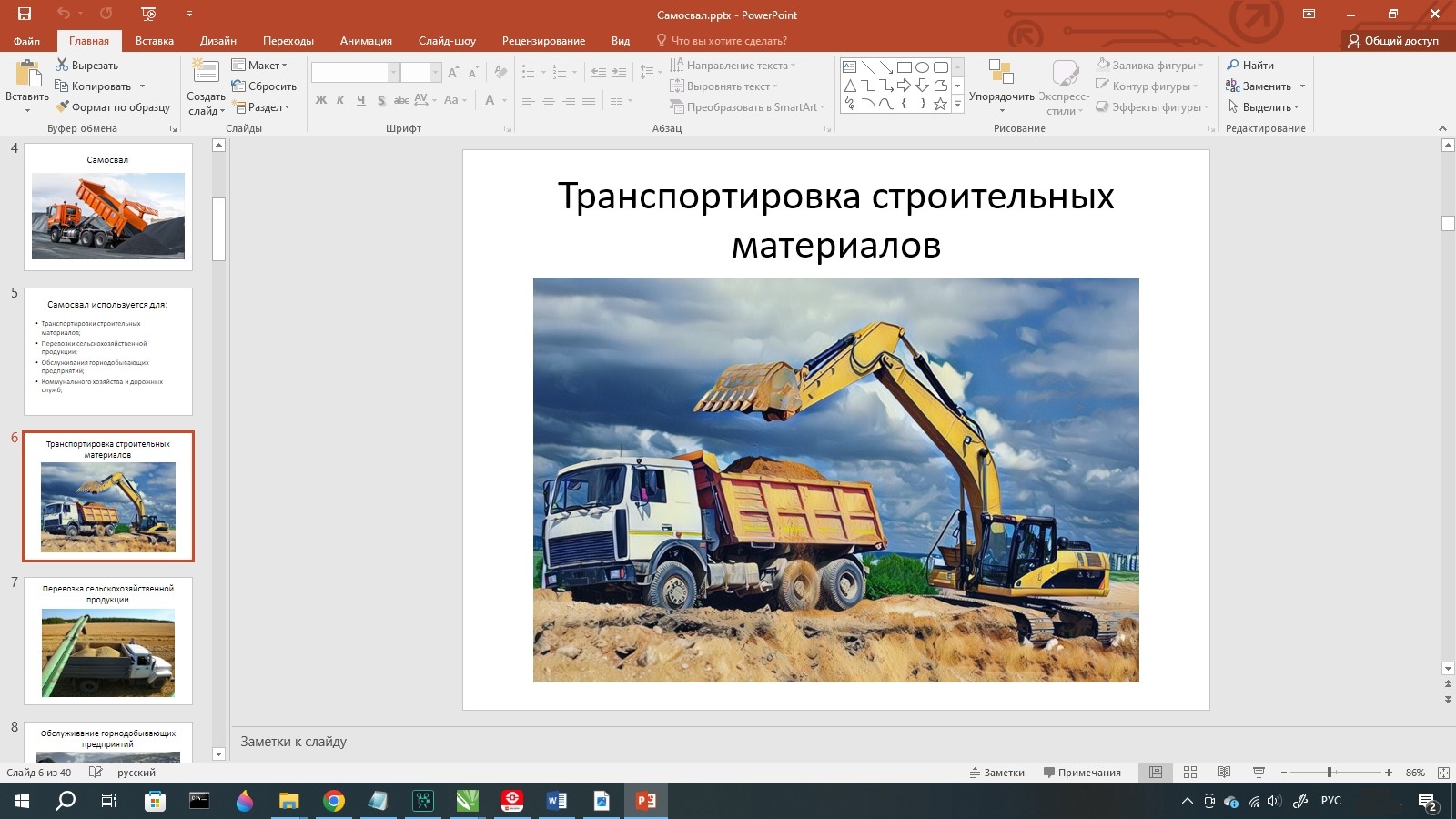The image size is (1456, 819).
Task: Create a new slide with Создать слайд icon
Action: (x=206, y=73)
